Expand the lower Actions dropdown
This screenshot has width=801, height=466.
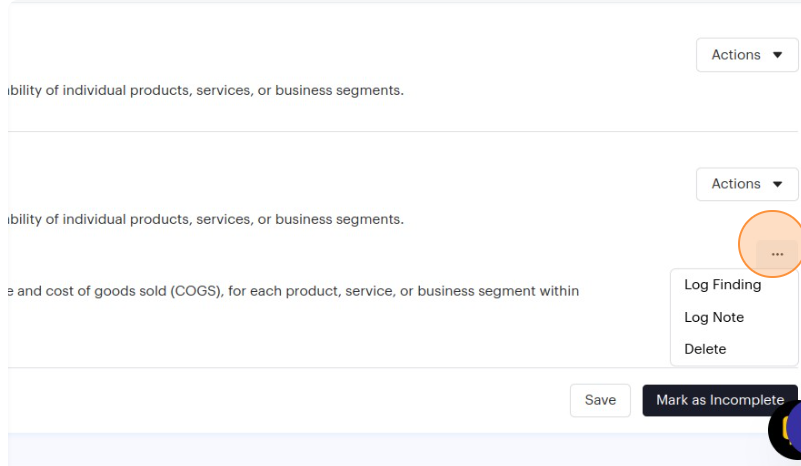746,184
